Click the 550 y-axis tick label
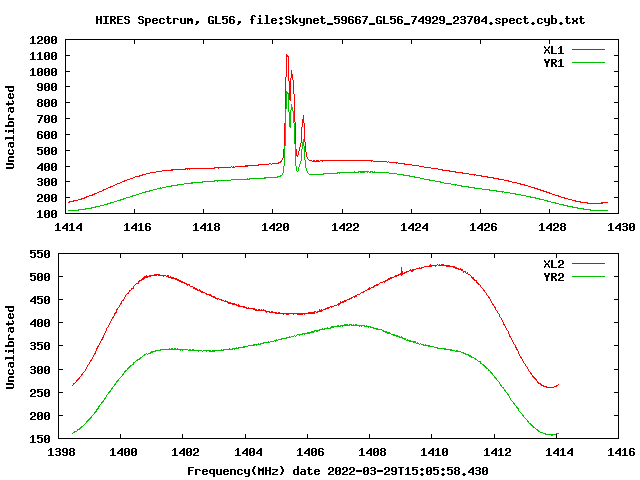 [x=40, y=254]
